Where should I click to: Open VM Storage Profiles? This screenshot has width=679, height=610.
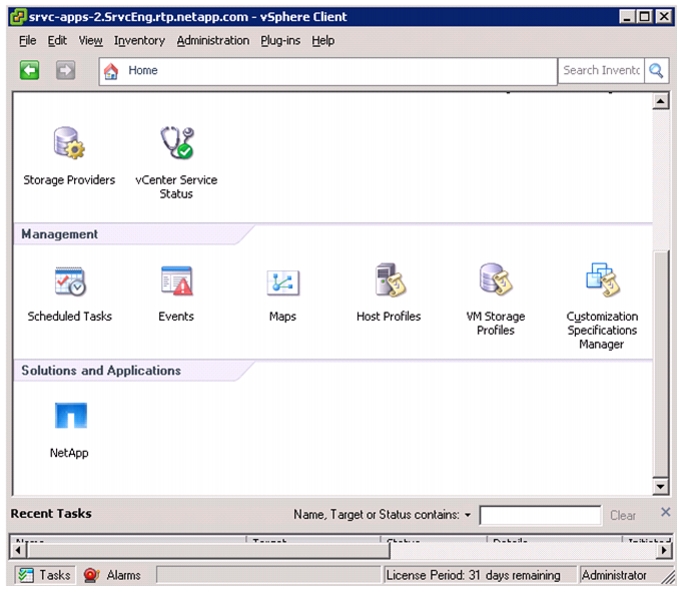[x=496, y=299]
